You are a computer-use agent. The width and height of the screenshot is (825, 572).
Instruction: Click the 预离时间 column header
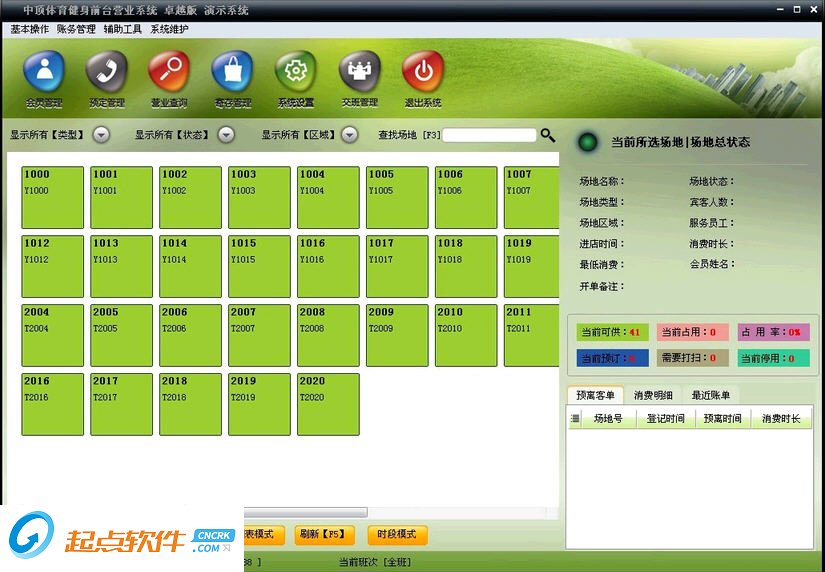coord(723,419)
